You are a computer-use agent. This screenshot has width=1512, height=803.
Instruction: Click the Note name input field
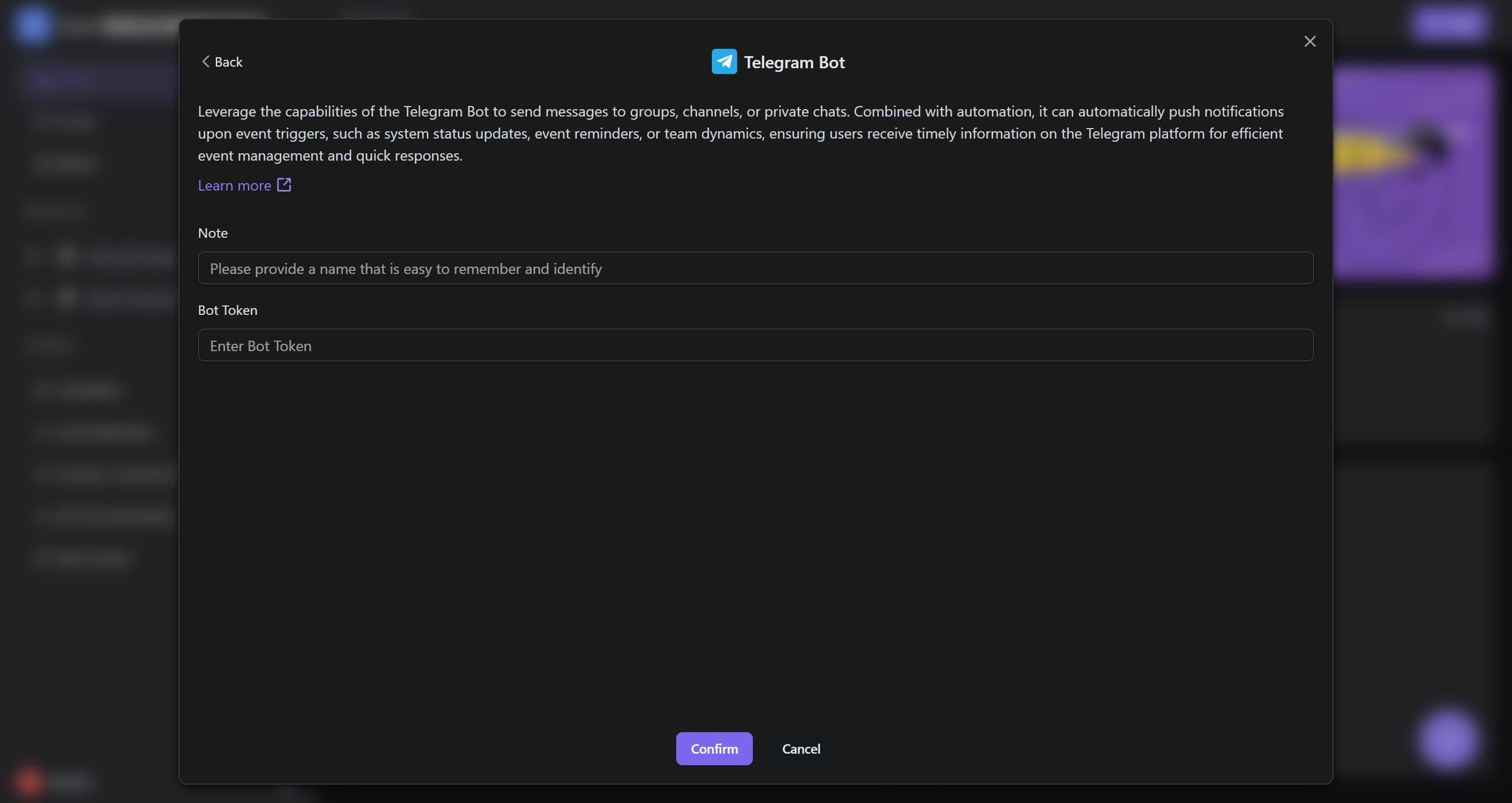click(755, 268)
